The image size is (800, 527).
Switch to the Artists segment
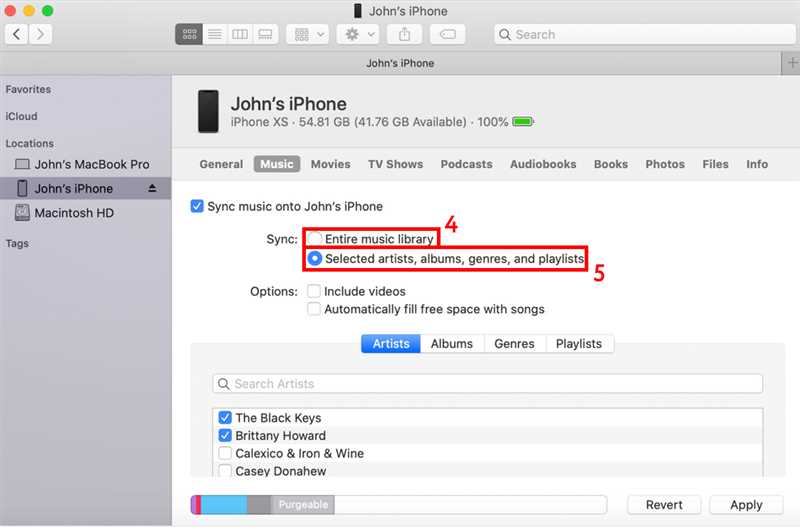point(391,344)
